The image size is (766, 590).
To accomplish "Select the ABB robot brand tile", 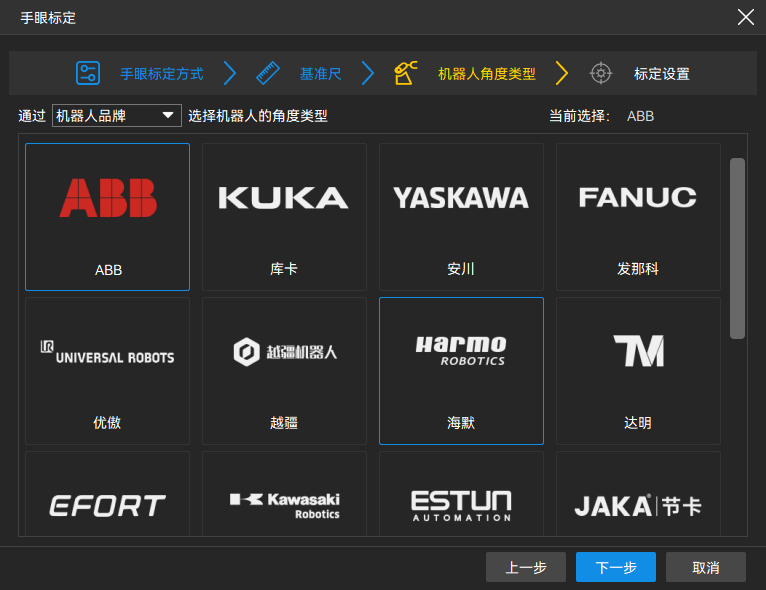I will point(107,216).
